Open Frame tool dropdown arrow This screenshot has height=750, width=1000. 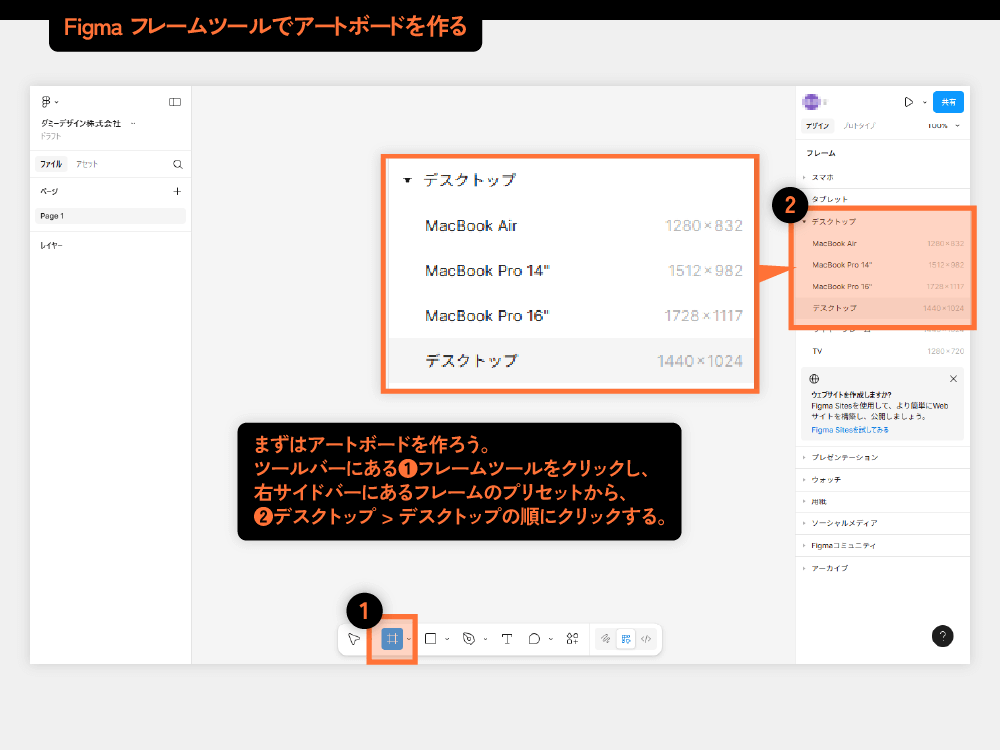point(409,639)
